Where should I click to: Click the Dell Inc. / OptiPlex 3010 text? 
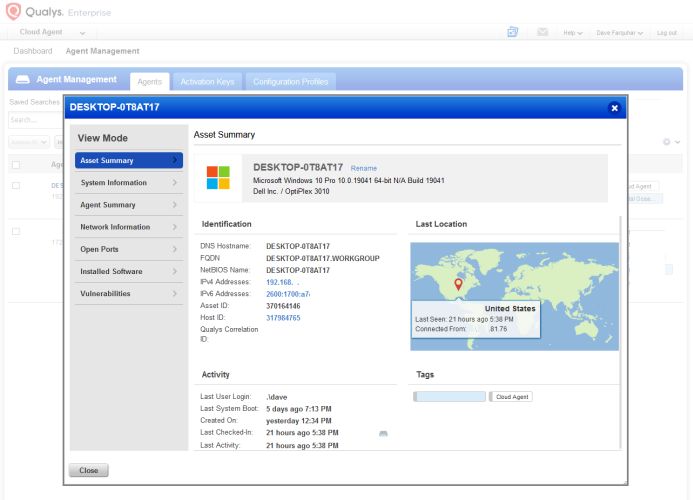291,191
